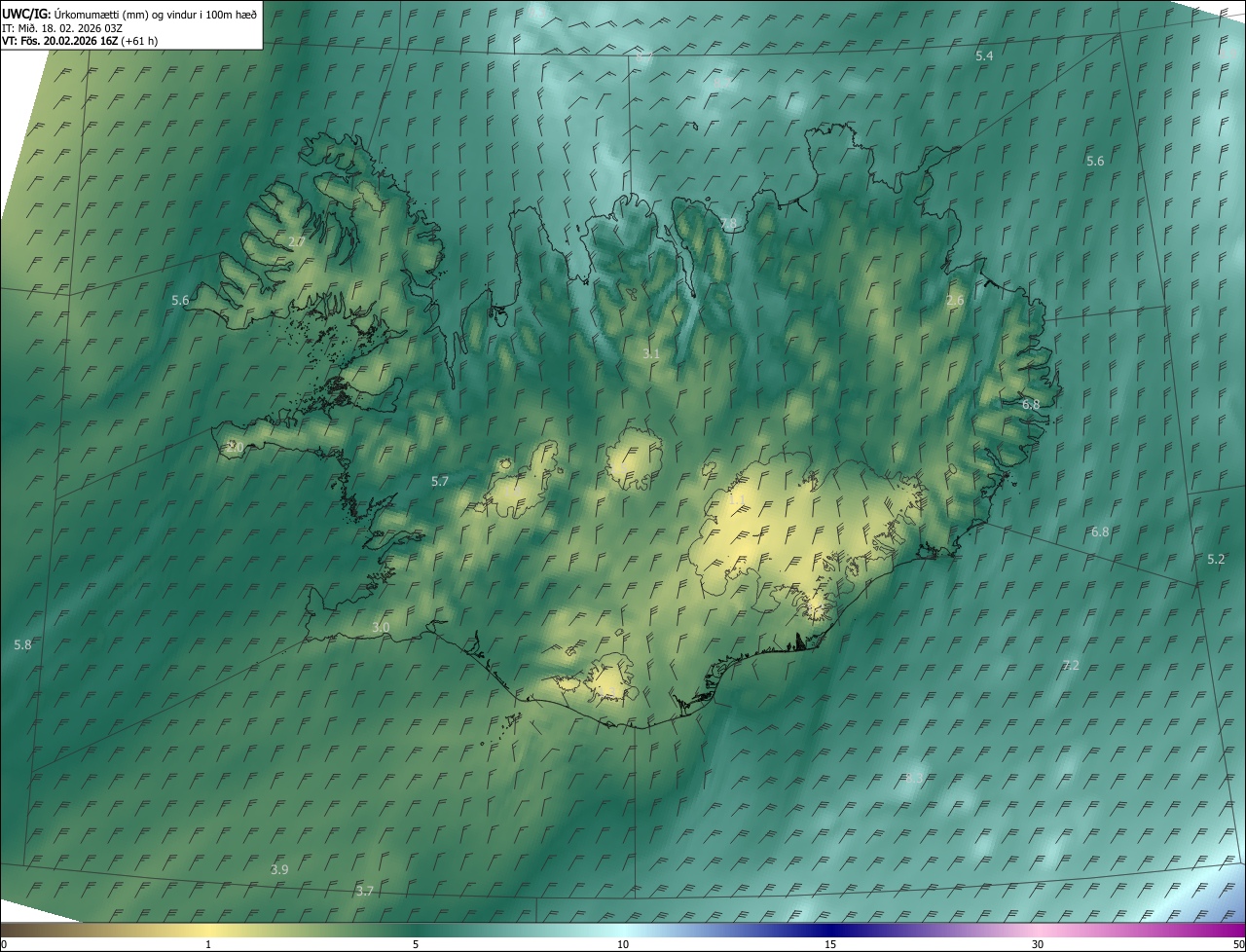Pick the dark navy band of the color scale

[x=830, y=931]
